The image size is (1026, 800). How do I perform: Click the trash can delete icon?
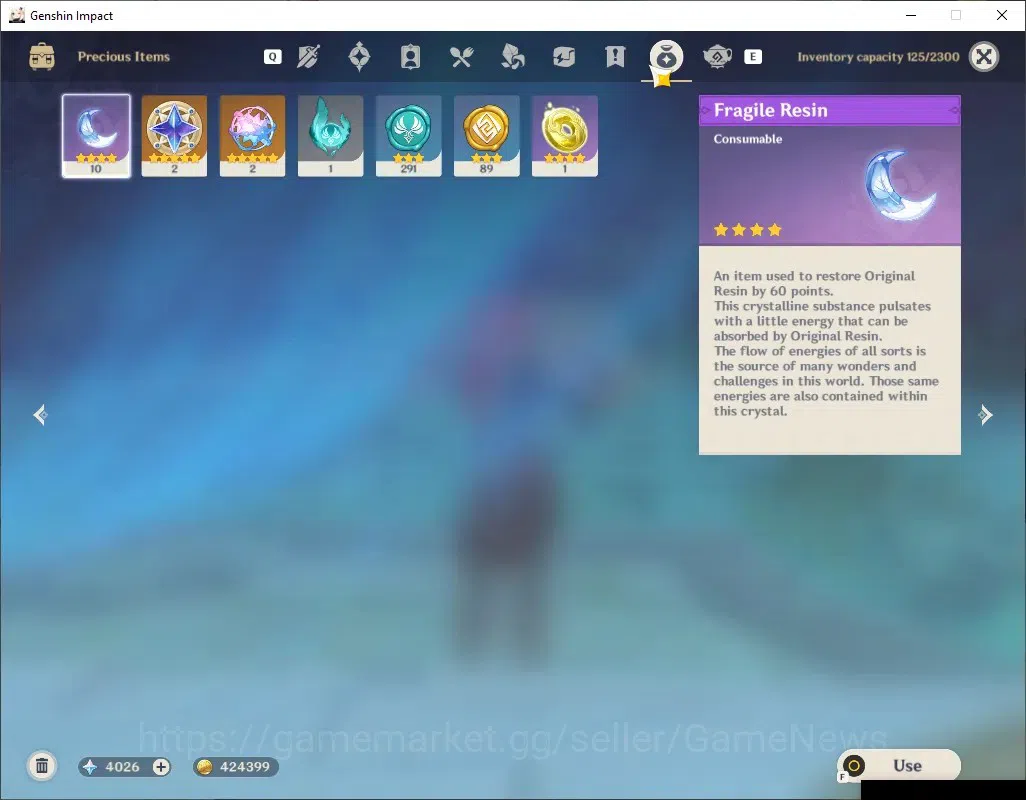[x=42, y=766]
